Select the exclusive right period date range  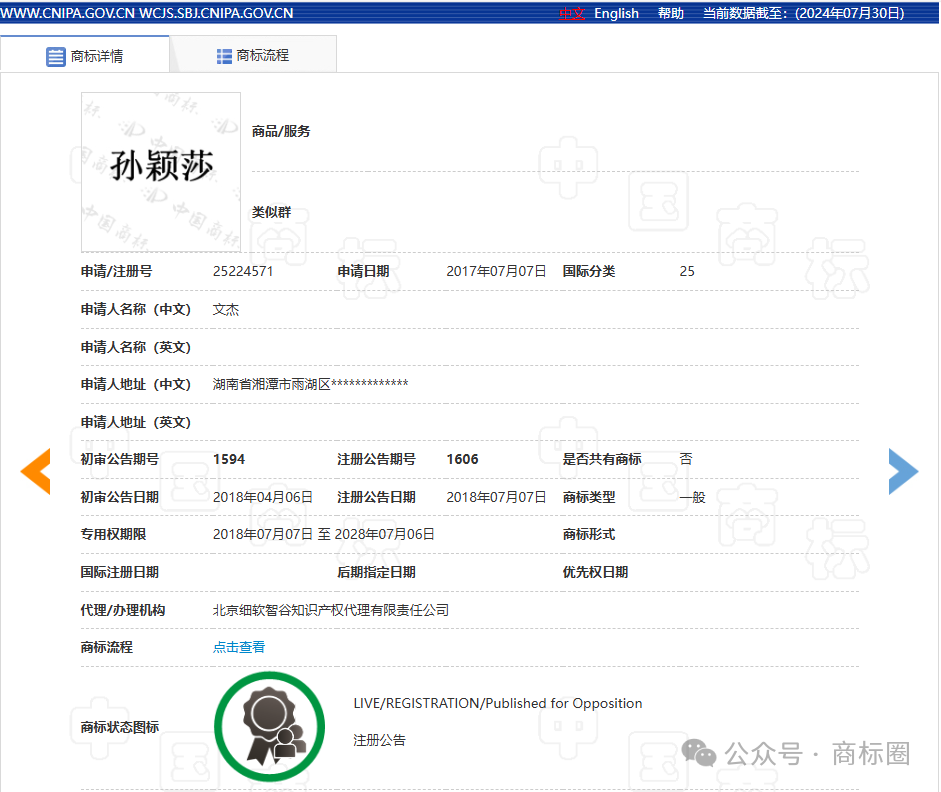point(323,534)
